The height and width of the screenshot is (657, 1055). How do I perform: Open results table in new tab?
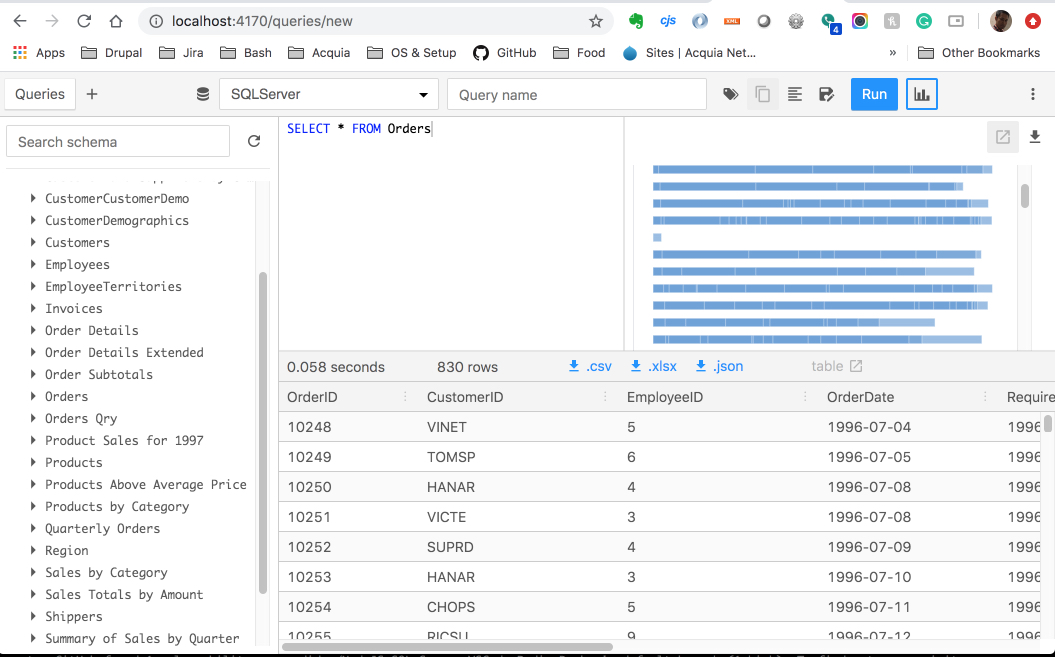836,366
